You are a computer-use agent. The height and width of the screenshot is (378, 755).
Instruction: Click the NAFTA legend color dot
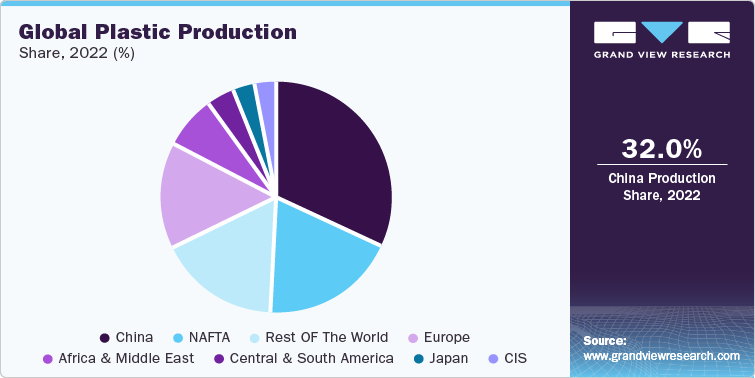[177, 338]
